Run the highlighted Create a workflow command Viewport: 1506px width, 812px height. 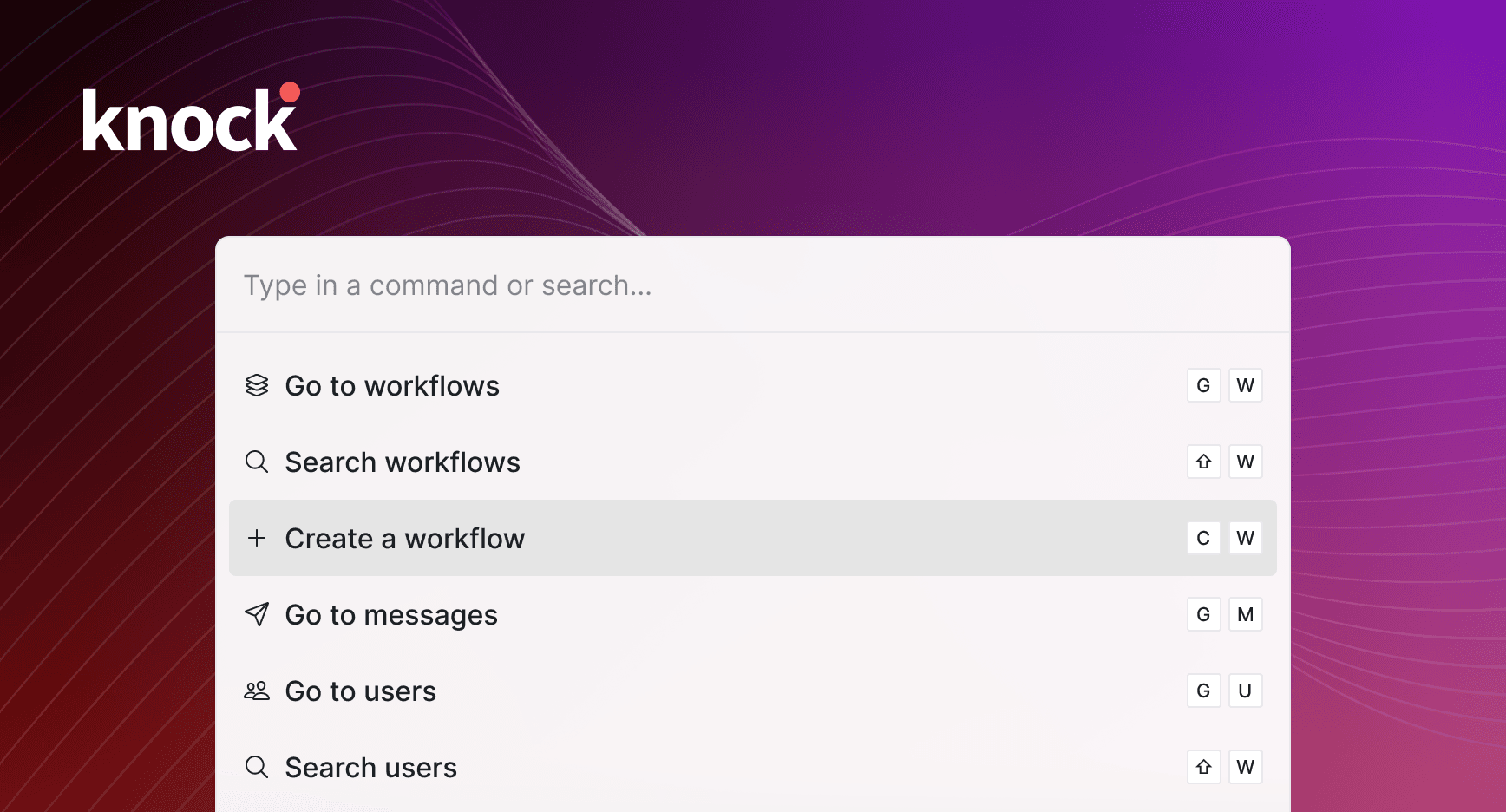pyautogui.click(x=405, y=539)
